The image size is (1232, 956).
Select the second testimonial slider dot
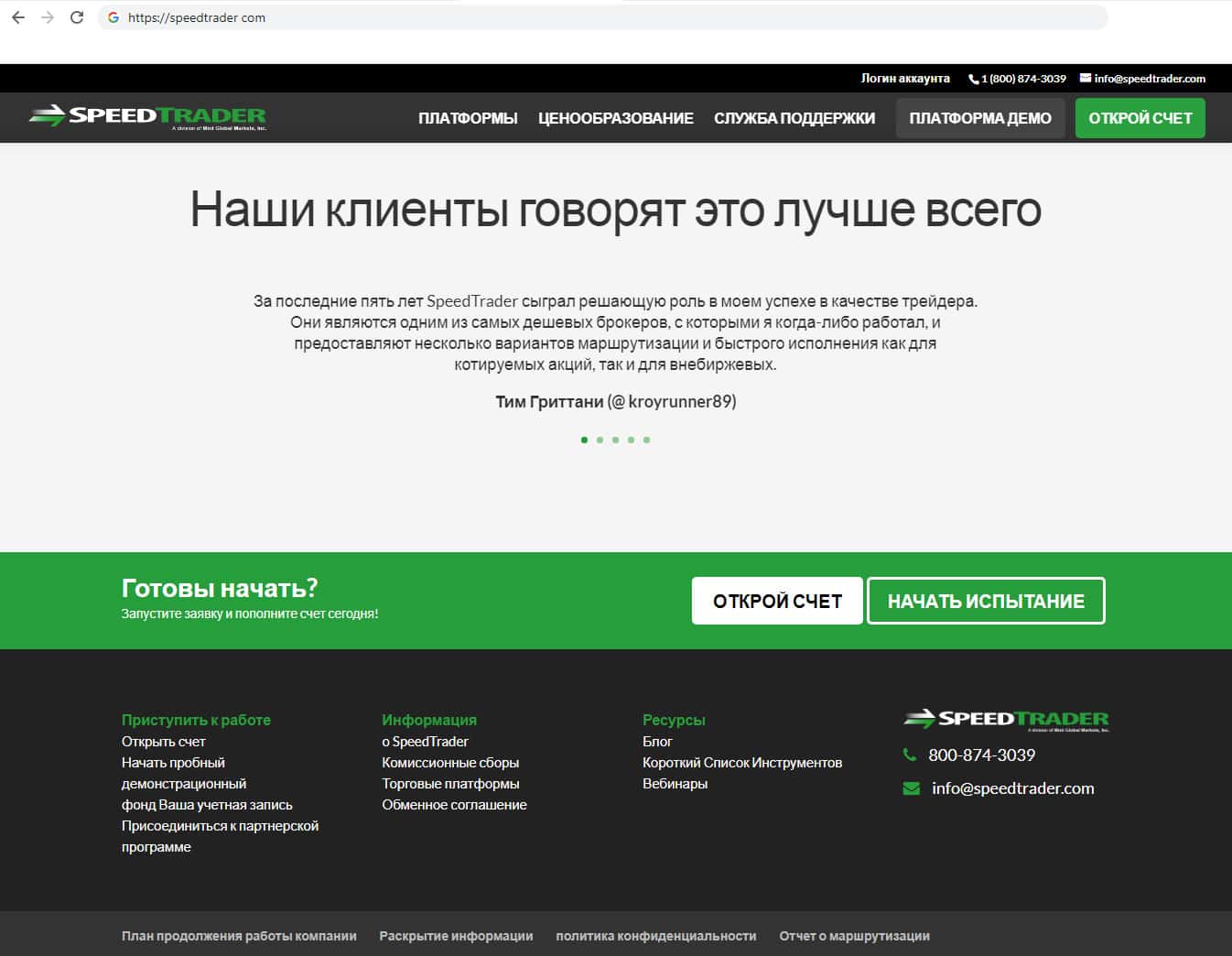pyautogui.click(x=600, y=440)
